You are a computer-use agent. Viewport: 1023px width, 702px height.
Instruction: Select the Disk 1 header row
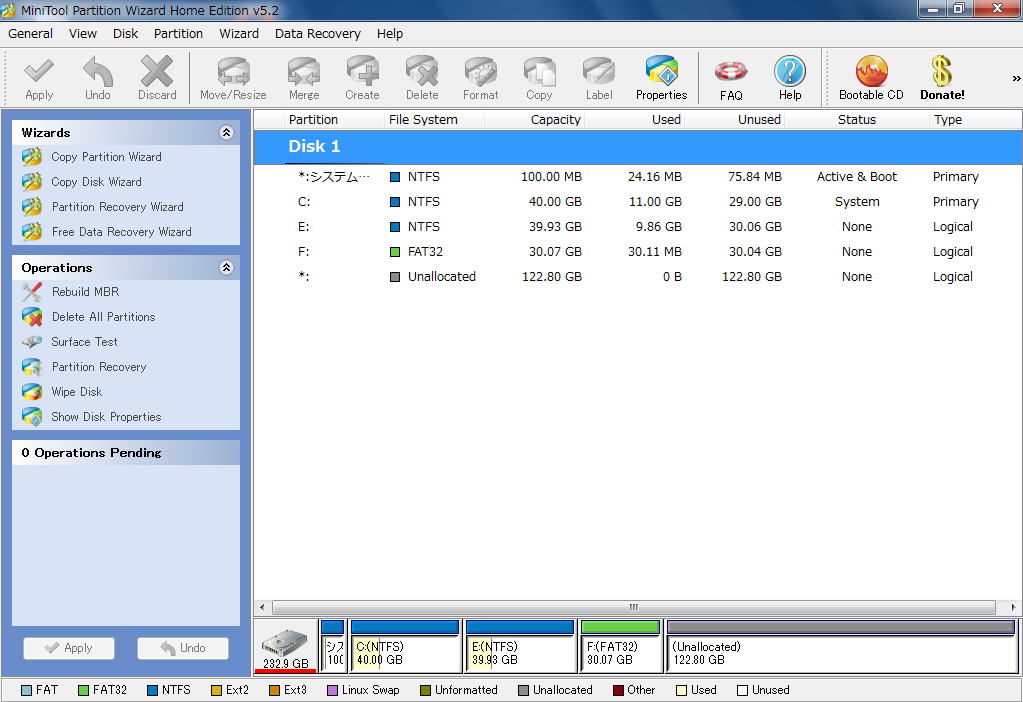tap(637, 146)
